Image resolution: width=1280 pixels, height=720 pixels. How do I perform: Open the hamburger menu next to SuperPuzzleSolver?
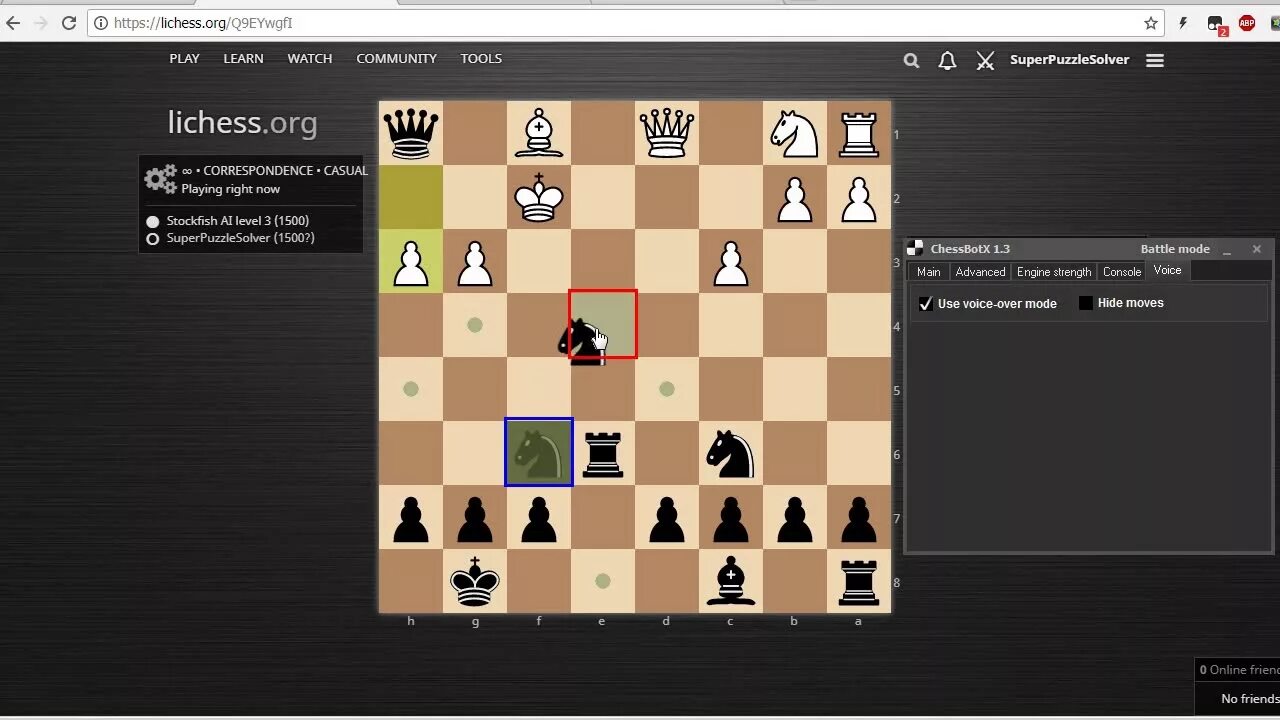pos(1155,60)
